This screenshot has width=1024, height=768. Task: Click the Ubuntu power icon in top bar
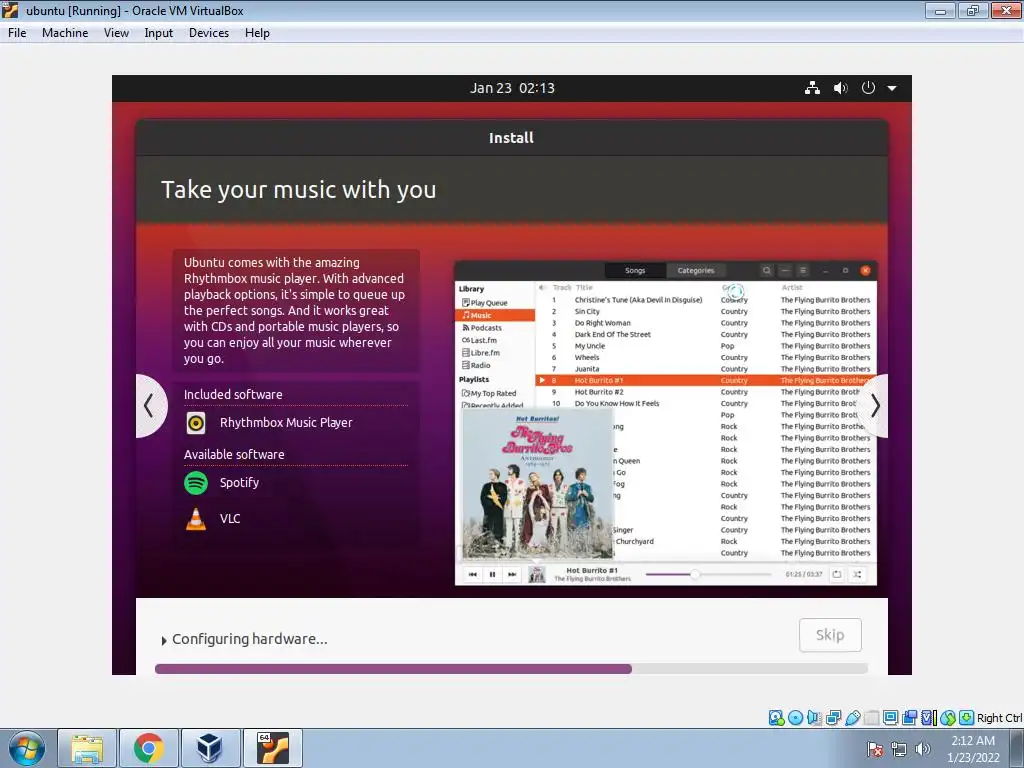[868, 88]
